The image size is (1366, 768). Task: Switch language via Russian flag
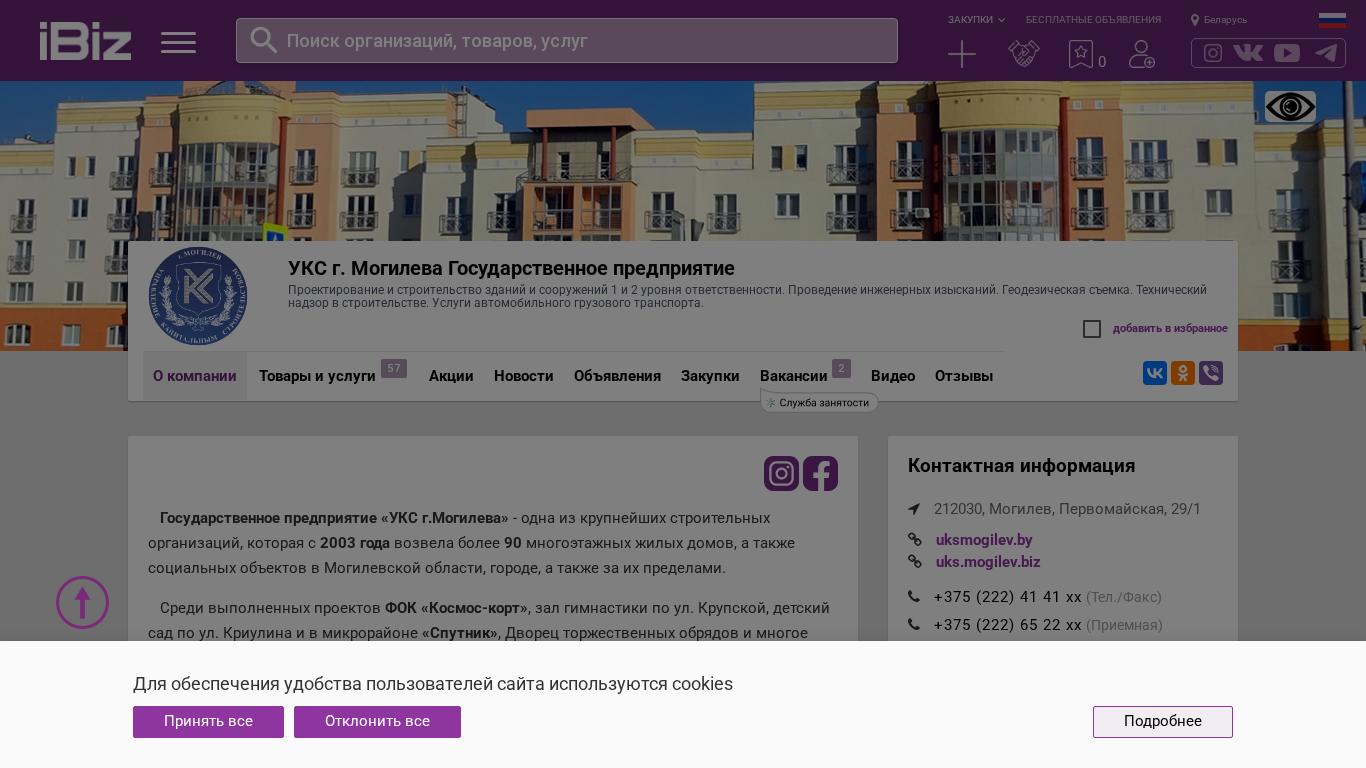click(1332, 20)
